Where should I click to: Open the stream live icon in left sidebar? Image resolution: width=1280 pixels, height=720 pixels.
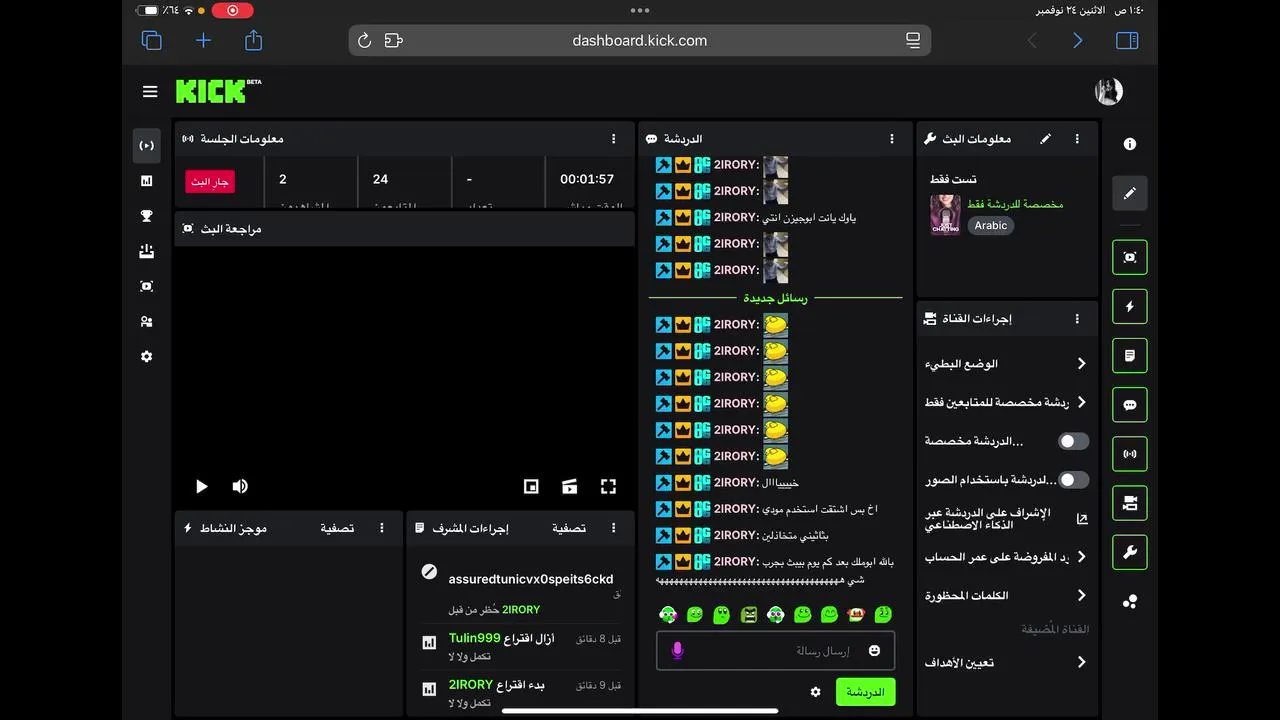tap(147, 145)
